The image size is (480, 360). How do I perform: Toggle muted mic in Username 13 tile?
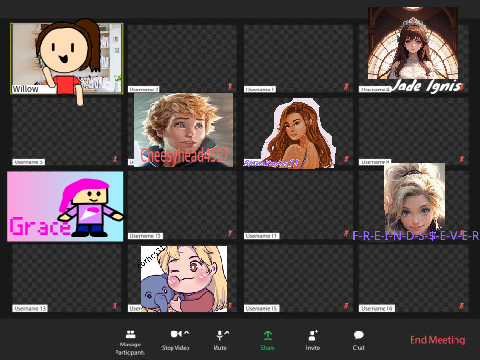click(x=115, y=306)
